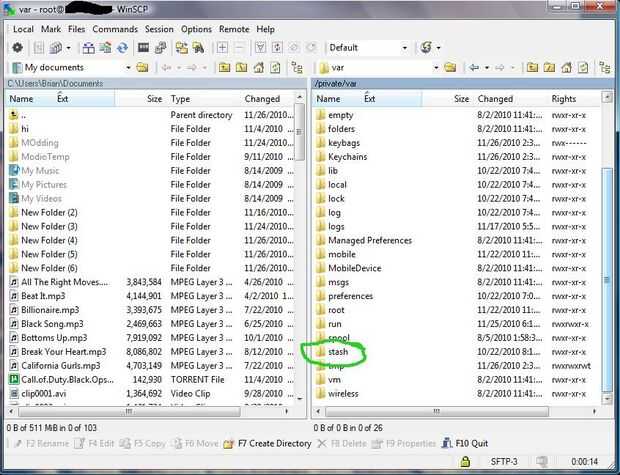Open Preferences gear icon in toolbar
This screenshot has width=620, height=475.
pyautogui.click(x=17, y=48)
